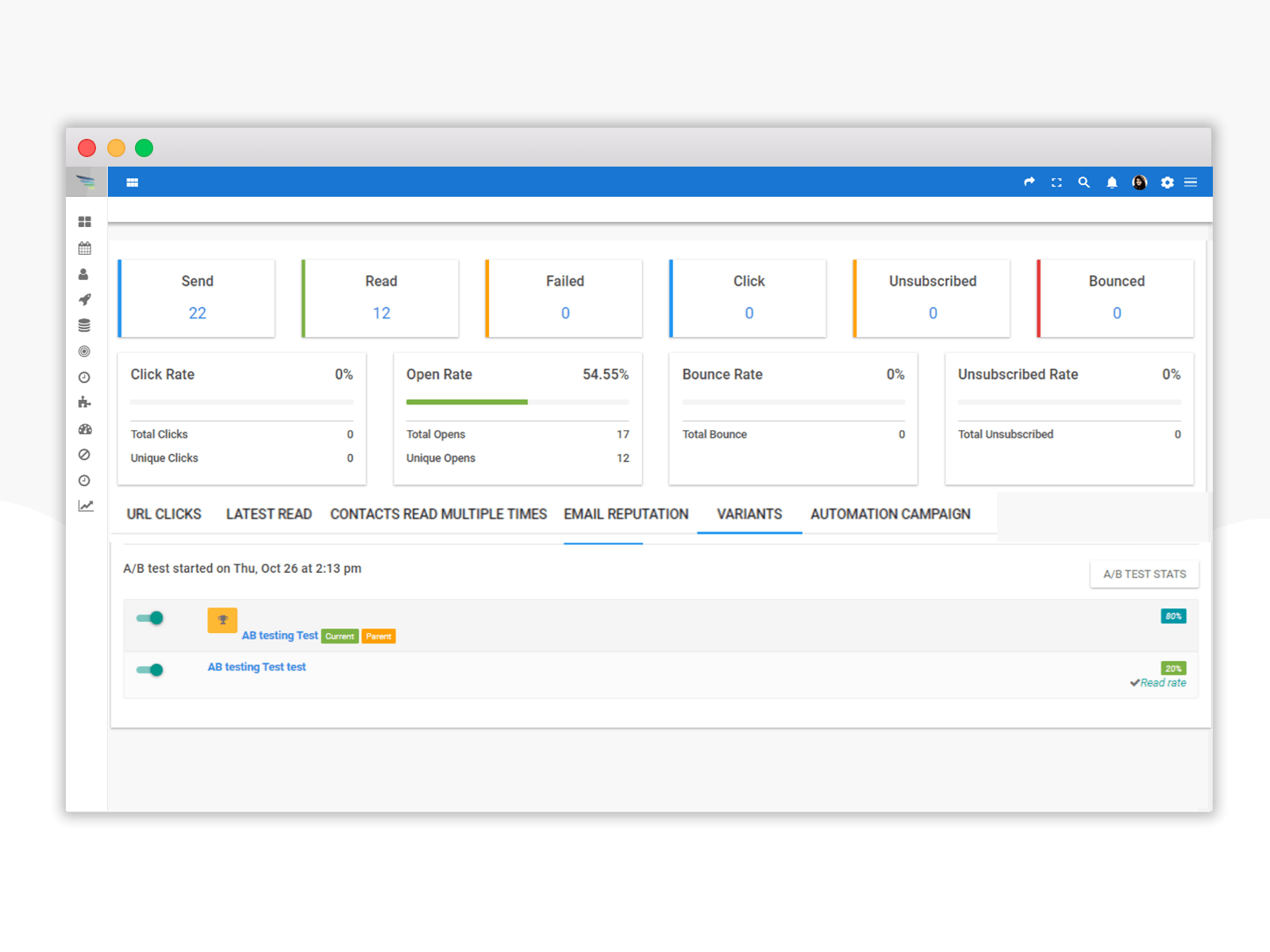Open the user avatar profile menu
This screenshot has height=952, width=1270.
coord(1140,182)
